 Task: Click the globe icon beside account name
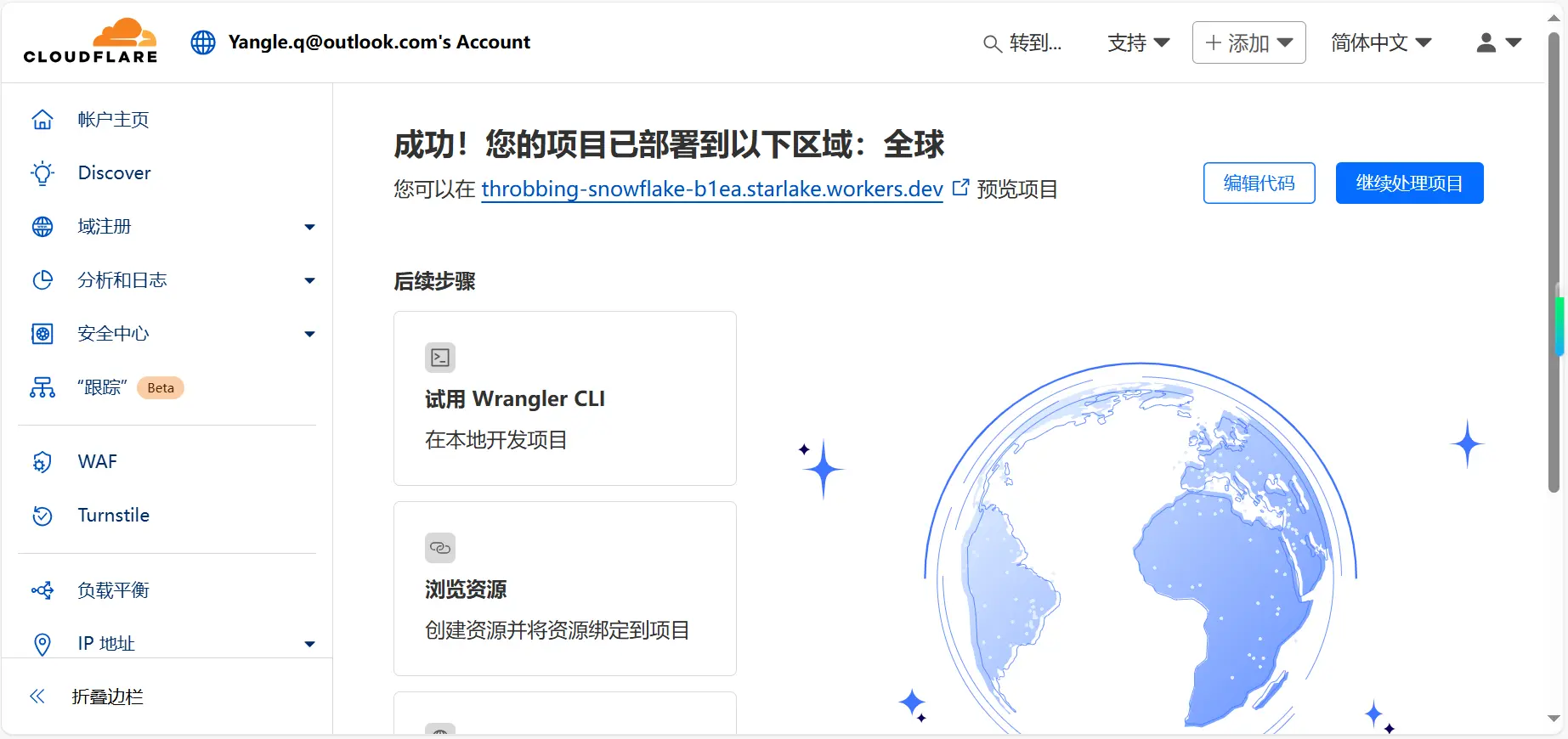pos(203,42)
